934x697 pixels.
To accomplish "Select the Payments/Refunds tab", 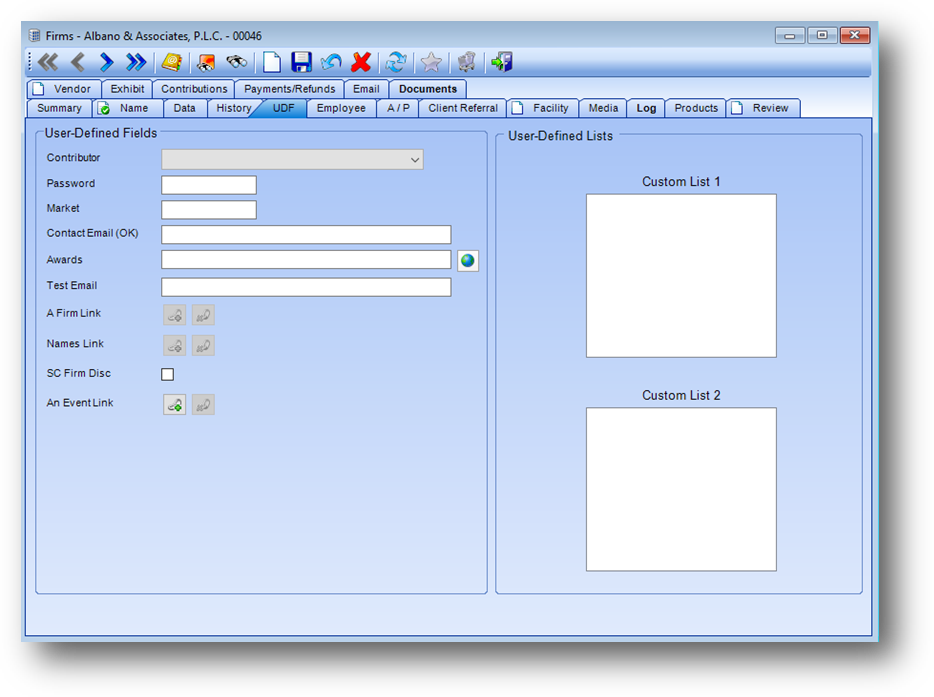I will click(289, 89).
